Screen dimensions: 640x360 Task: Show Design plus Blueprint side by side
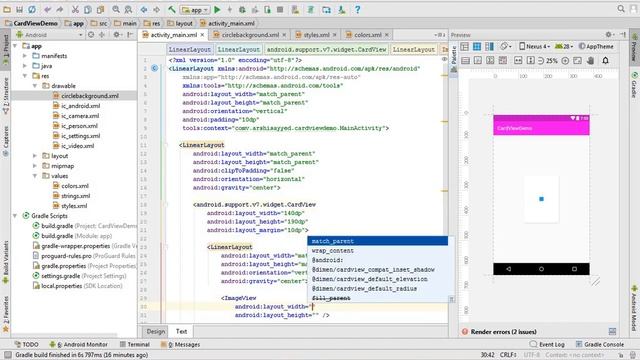(x=489, y=47)
